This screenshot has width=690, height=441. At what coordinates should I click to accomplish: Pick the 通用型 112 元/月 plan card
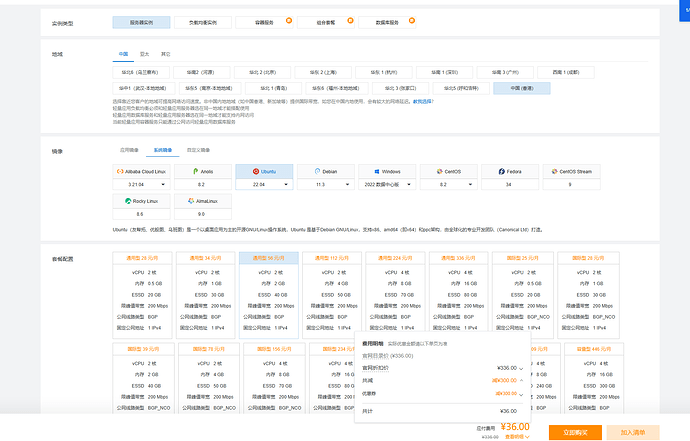[x=332, y=295]
